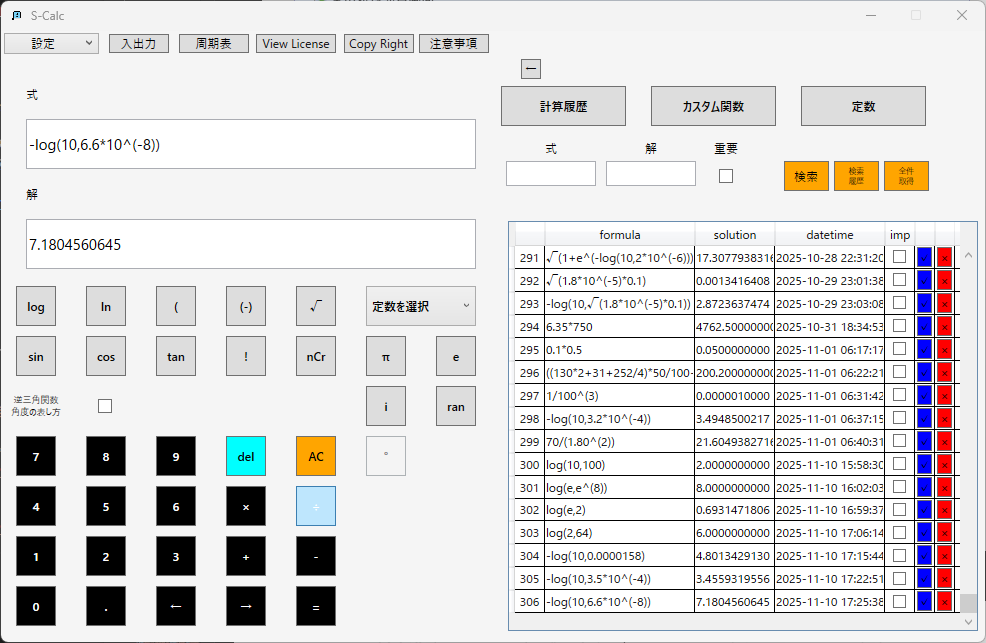Click the degree symbol (°) key
This screenshot has height=643, width=986.
(385, 456)
